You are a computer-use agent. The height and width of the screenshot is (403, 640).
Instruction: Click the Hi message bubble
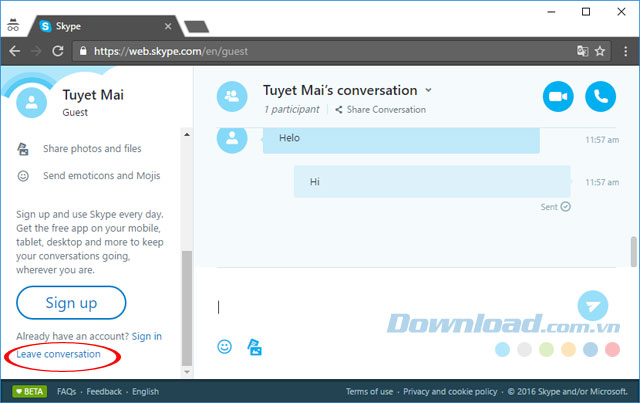pyautogui.click(x=432, y=182)
